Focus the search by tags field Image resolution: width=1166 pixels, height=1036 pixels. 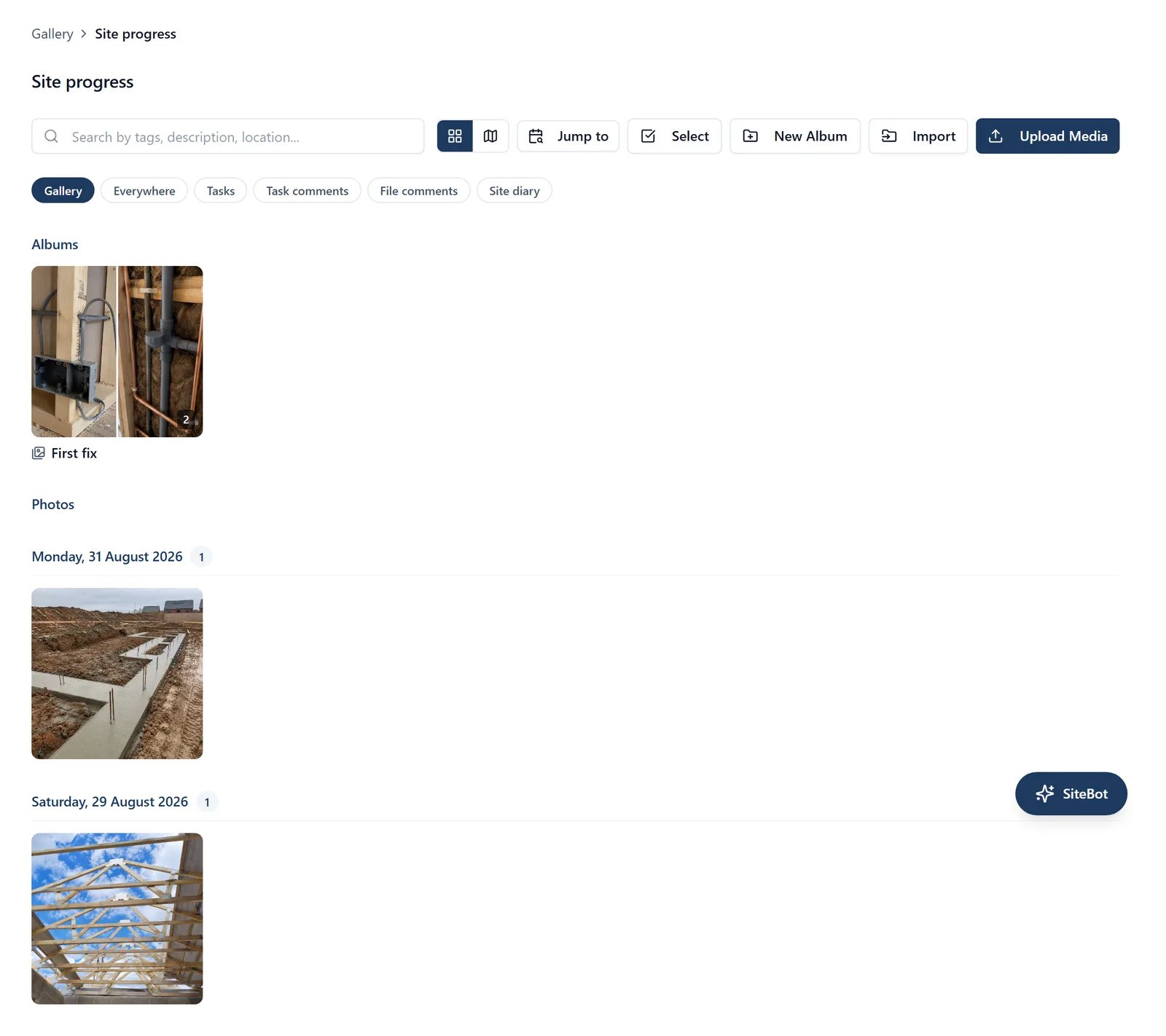point(227,136)
